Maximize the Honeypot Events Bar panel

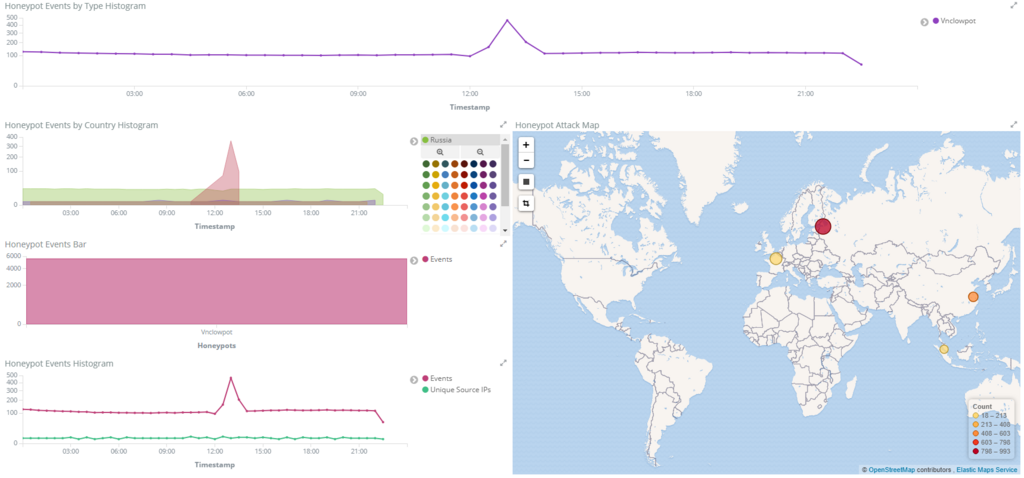(x=504, y=244)
